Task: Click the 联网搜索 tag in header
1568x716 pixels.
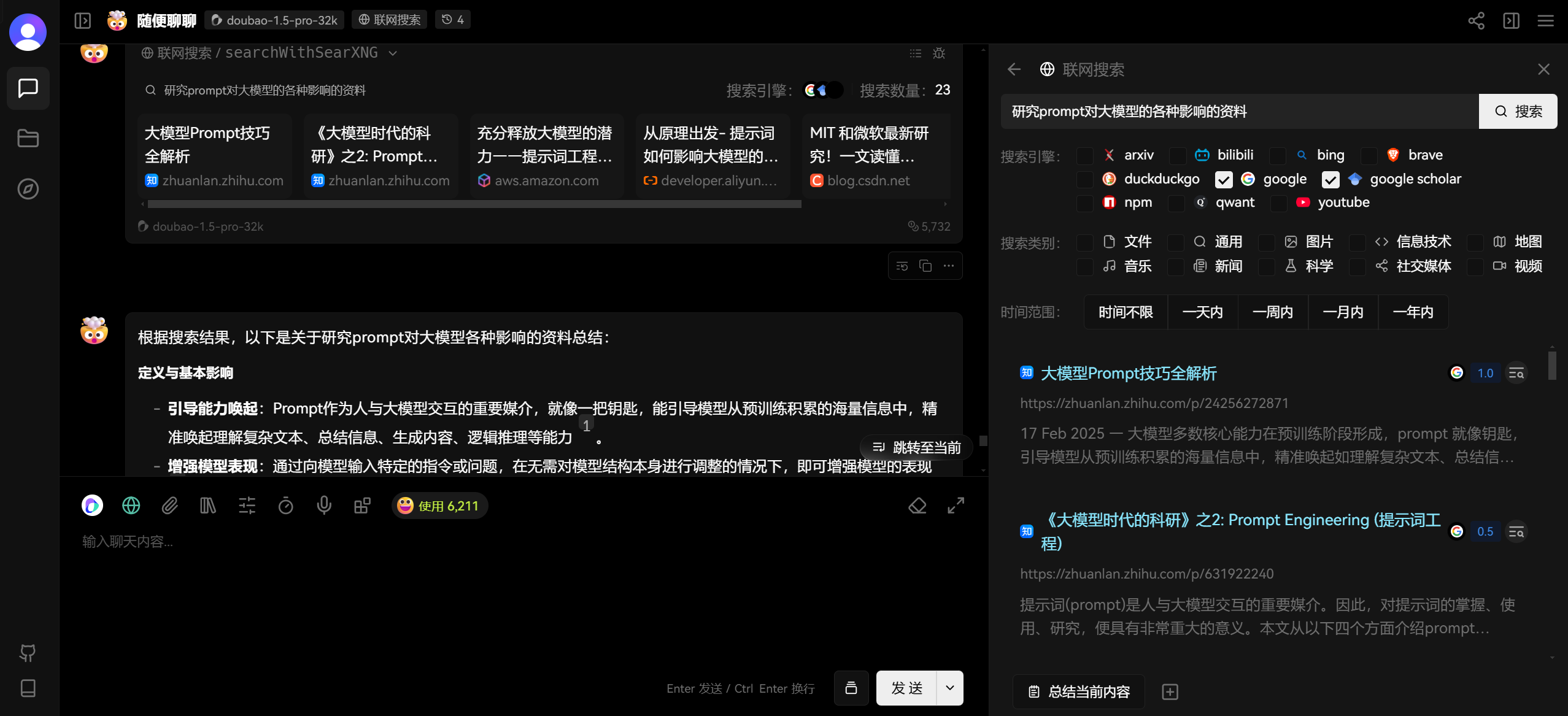Action: coord(390,20)
